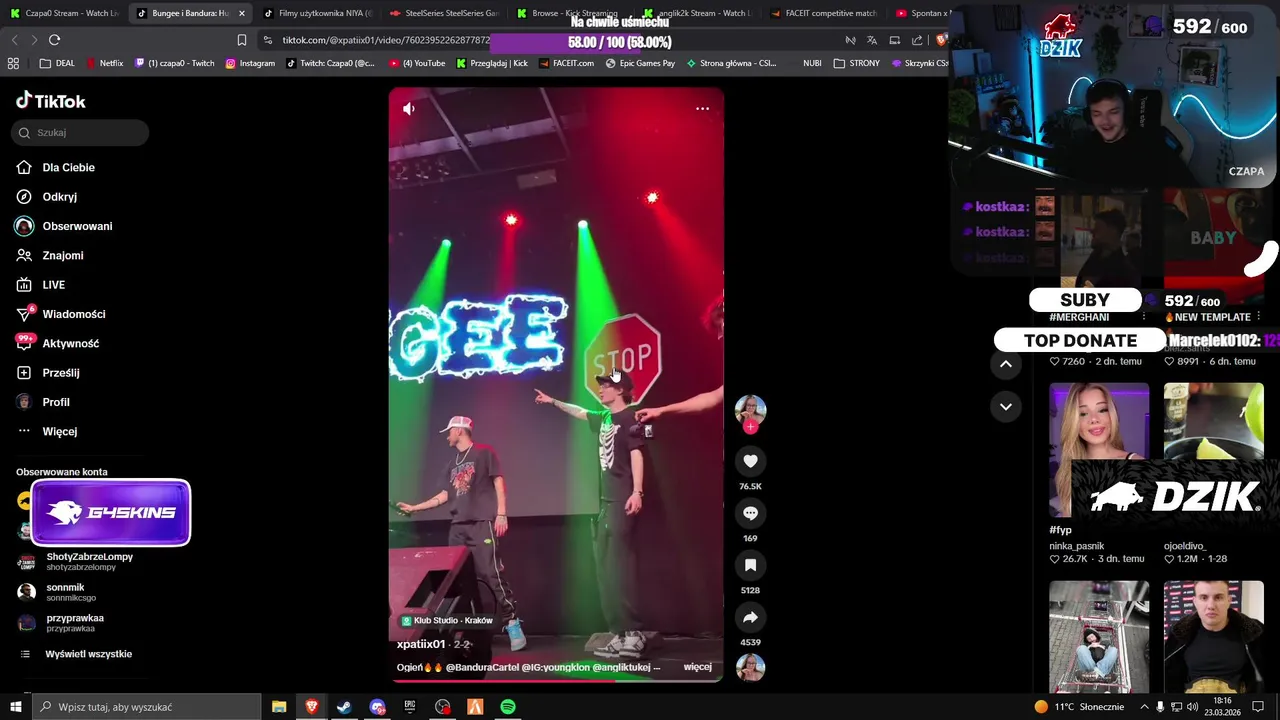Click the Prześlij upload icon

[x=24, y=373]
